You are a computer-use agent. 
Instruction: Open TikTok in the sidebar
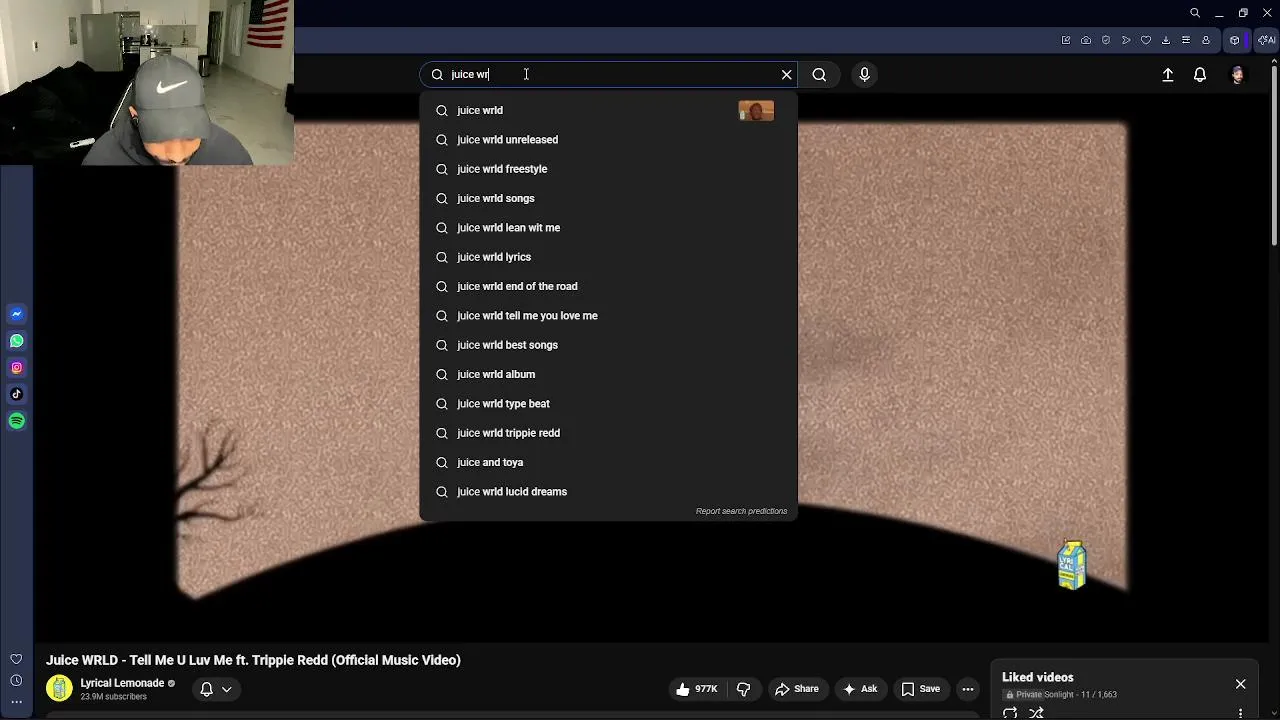click(16, 394)
